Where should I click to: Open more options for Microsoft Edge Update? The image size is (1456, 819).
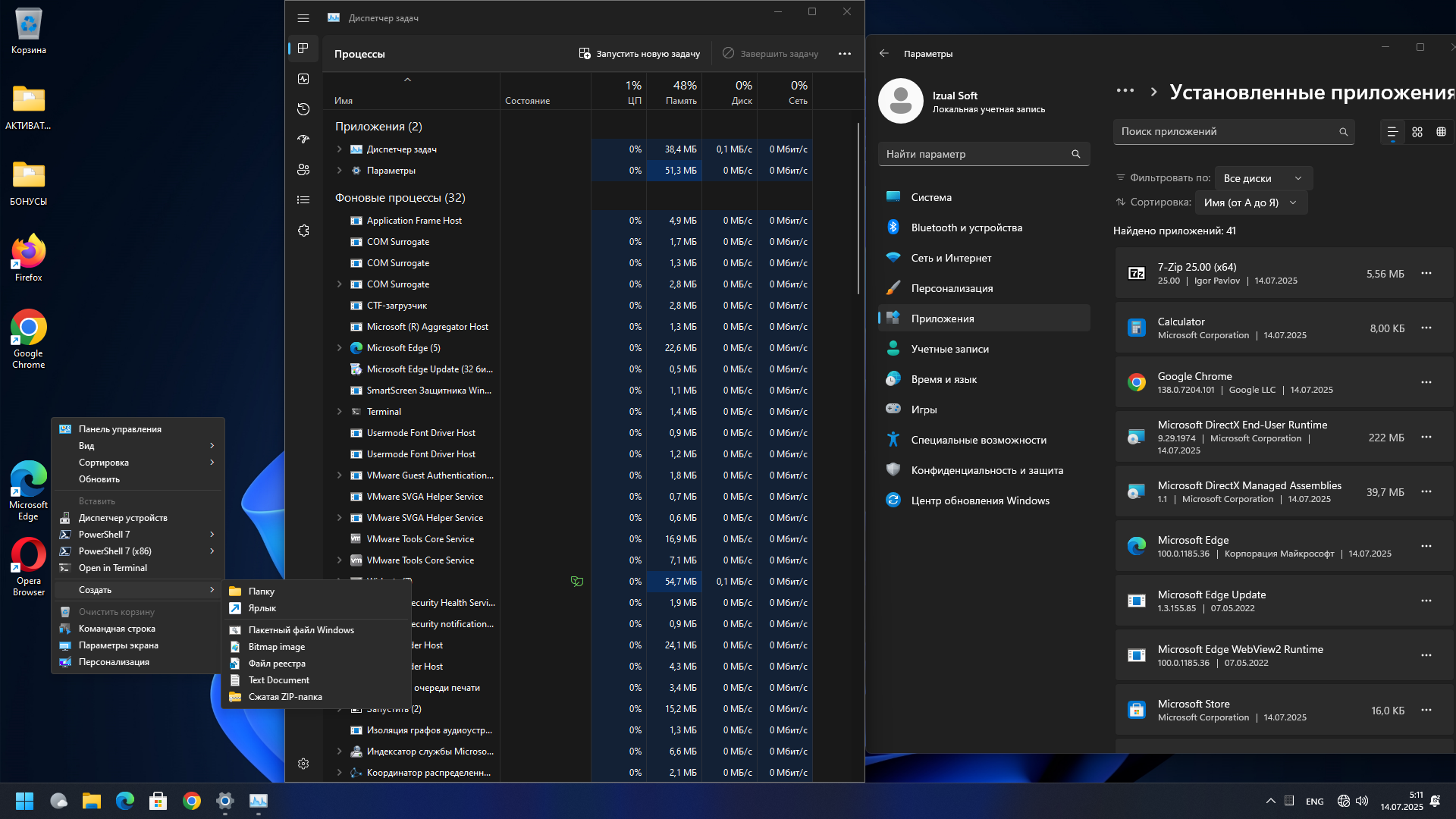pos(1426,601)
